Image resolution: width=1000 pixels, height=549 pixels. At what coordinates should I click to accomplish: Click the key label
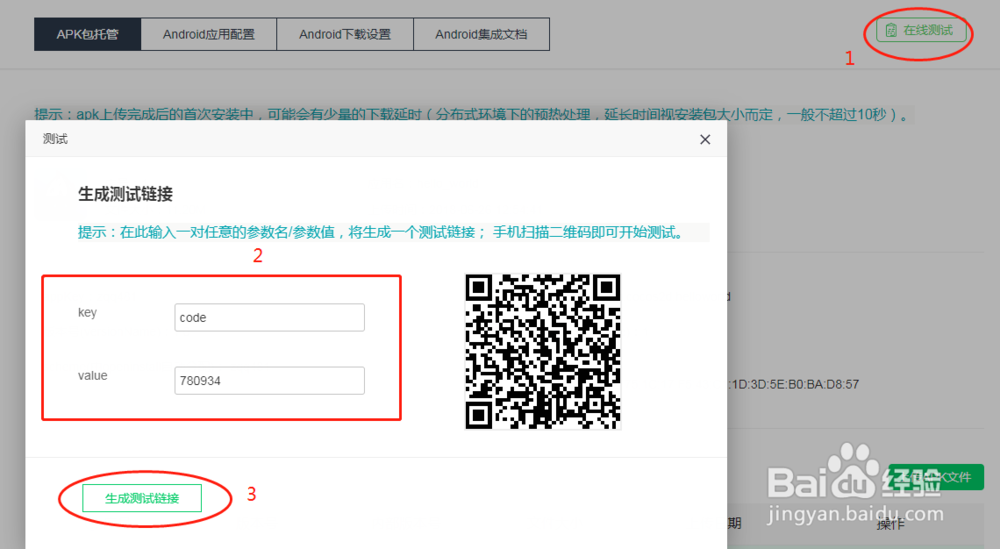point(87,312)
